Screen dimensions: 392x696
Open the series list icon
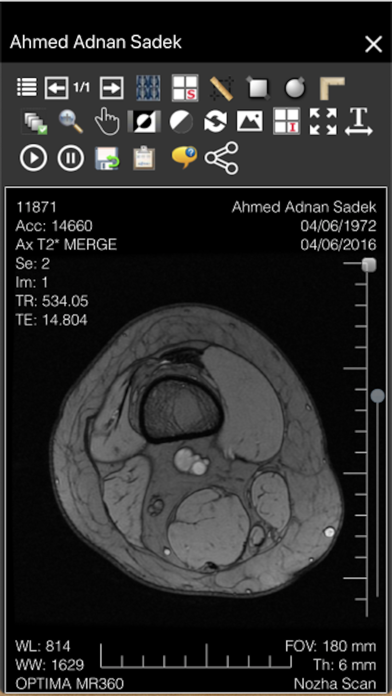click(x=27, y=87)
